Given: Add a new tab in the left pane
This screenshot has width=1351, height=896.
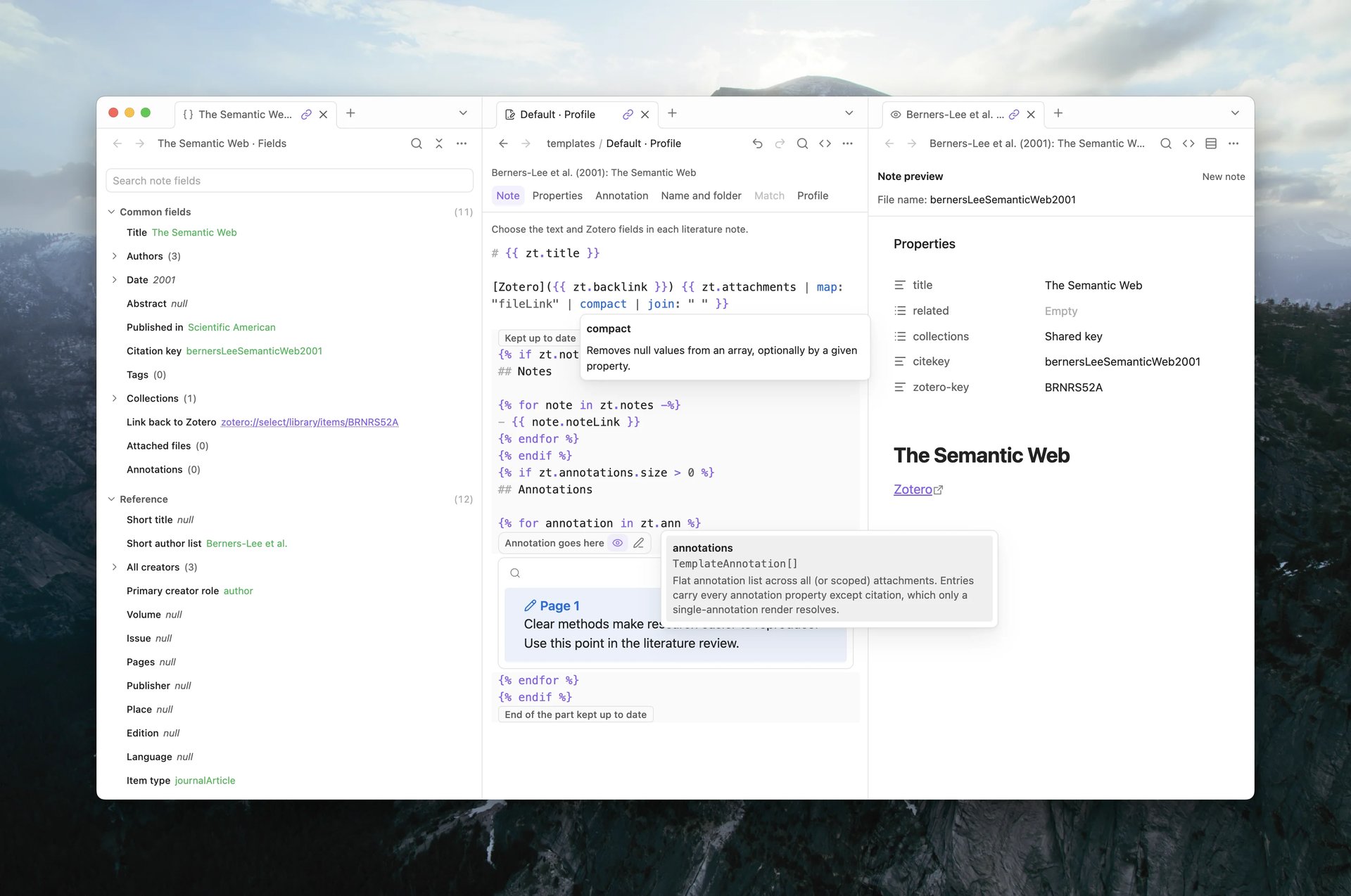Looking at the screenshot, I should point(350,113).
